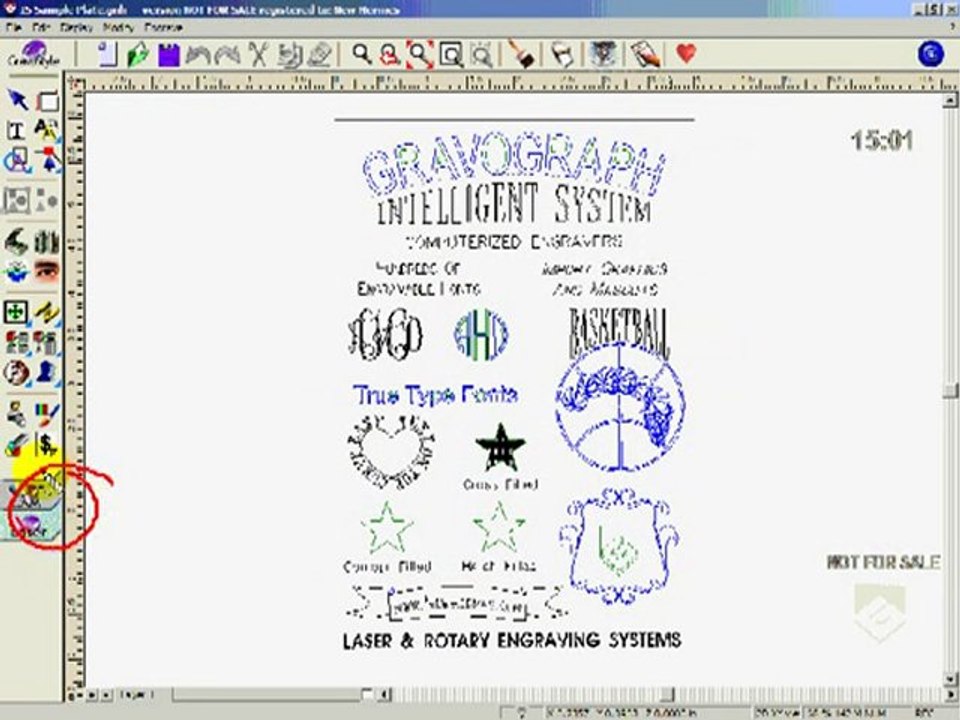The width and height of the screenshot is (960, 720).
Task: Select the rectangle shape tool
Action: pyautogui.click(x=47, y=101)
